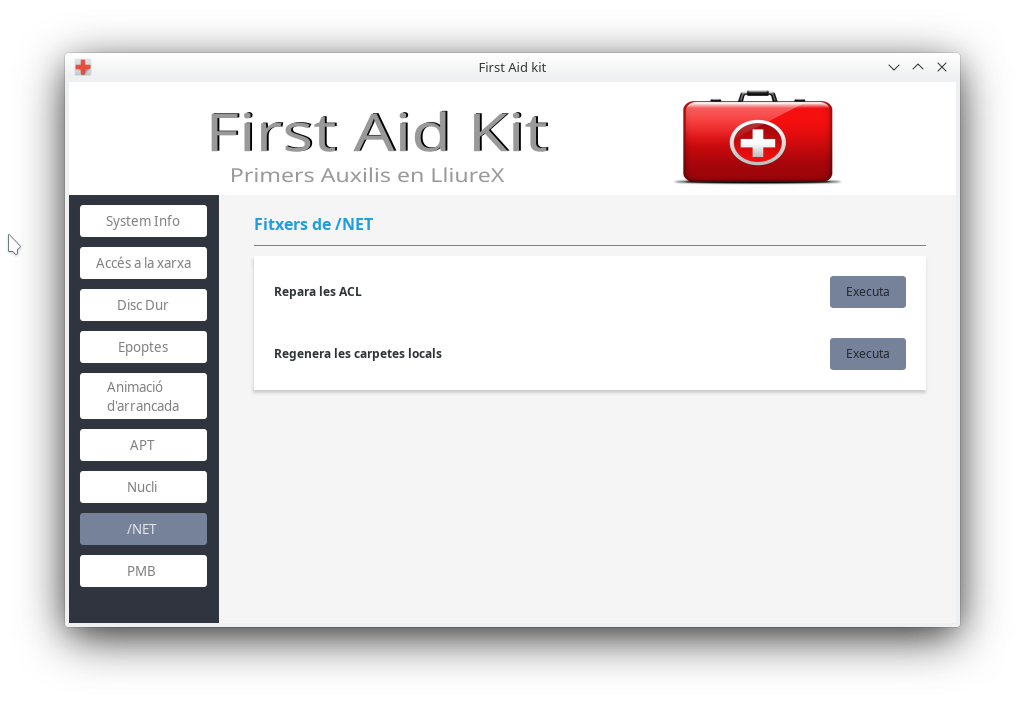Open the APT section
This screenshot has height=704, width=1025.
[143, 445]
